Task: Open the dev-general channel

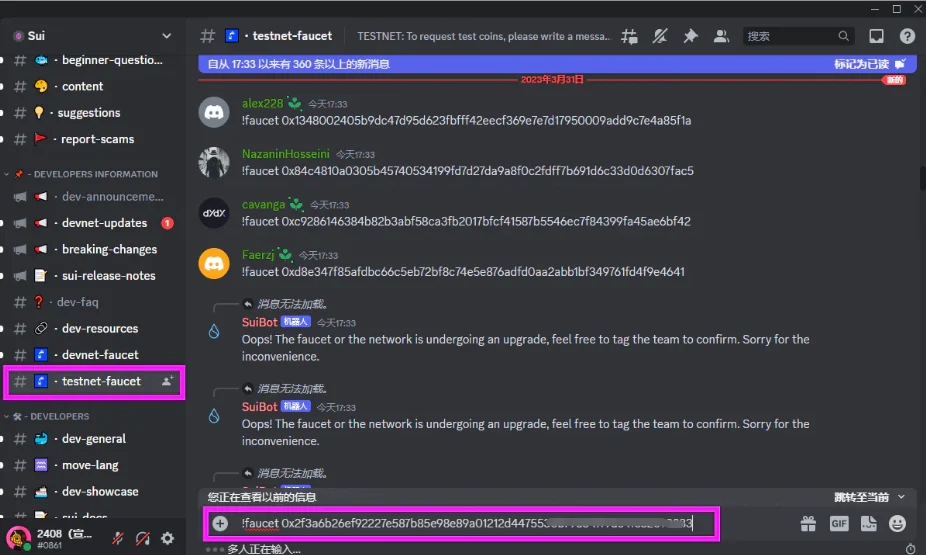Action: (x=93, y=439)
